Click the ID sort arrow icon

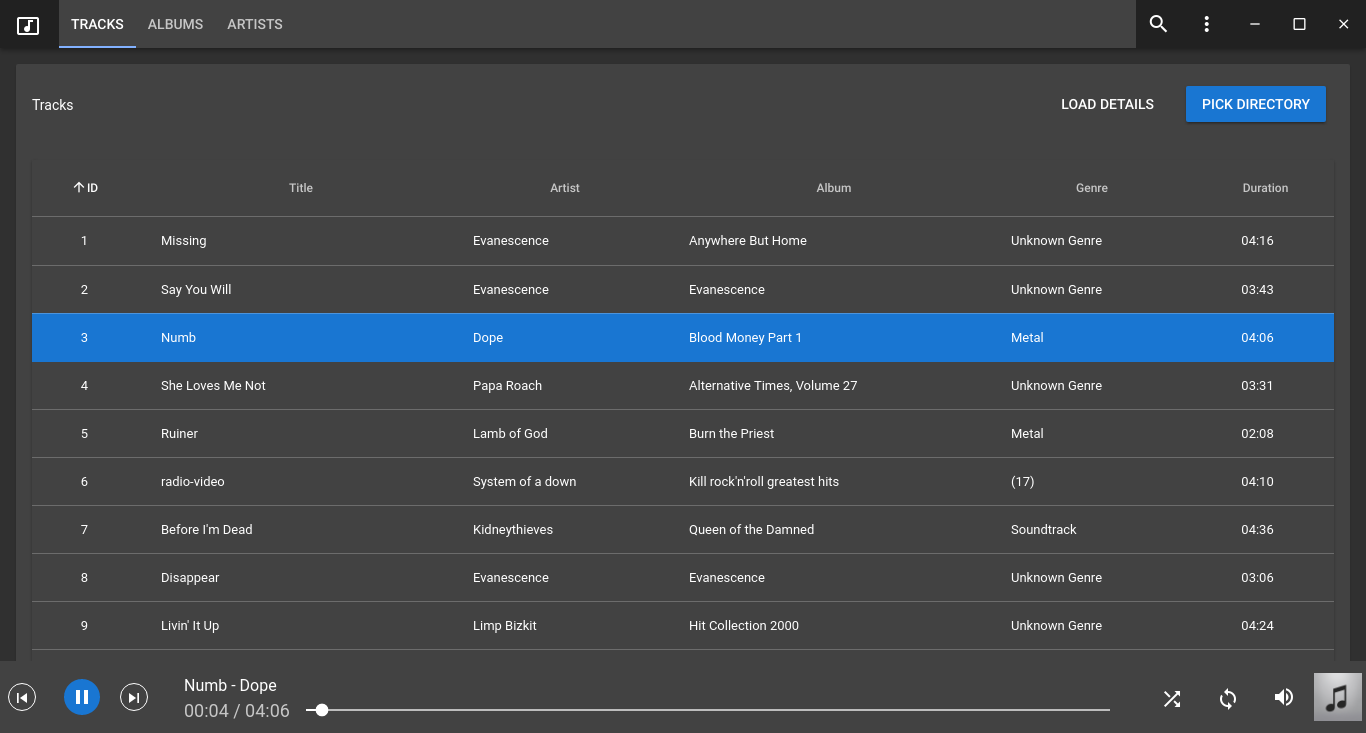tap(79, 187)
